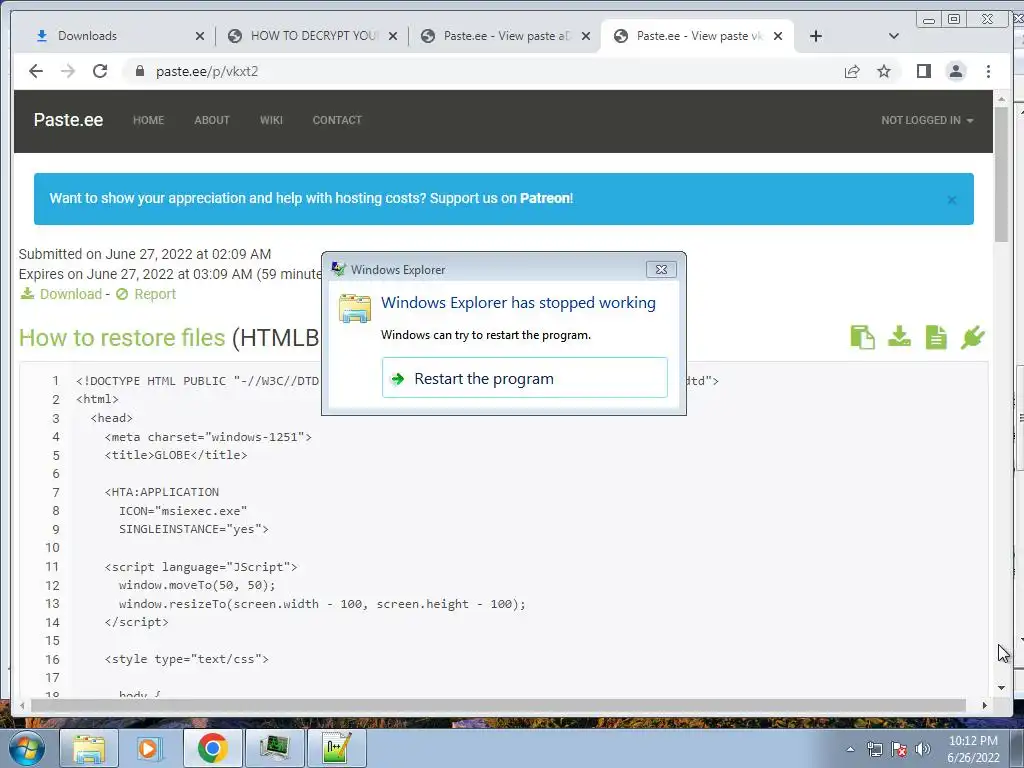This screenshot has width=1024, height=768.
Task: Dismiss the Patreon support banner
Action: (x=952, y=199)
